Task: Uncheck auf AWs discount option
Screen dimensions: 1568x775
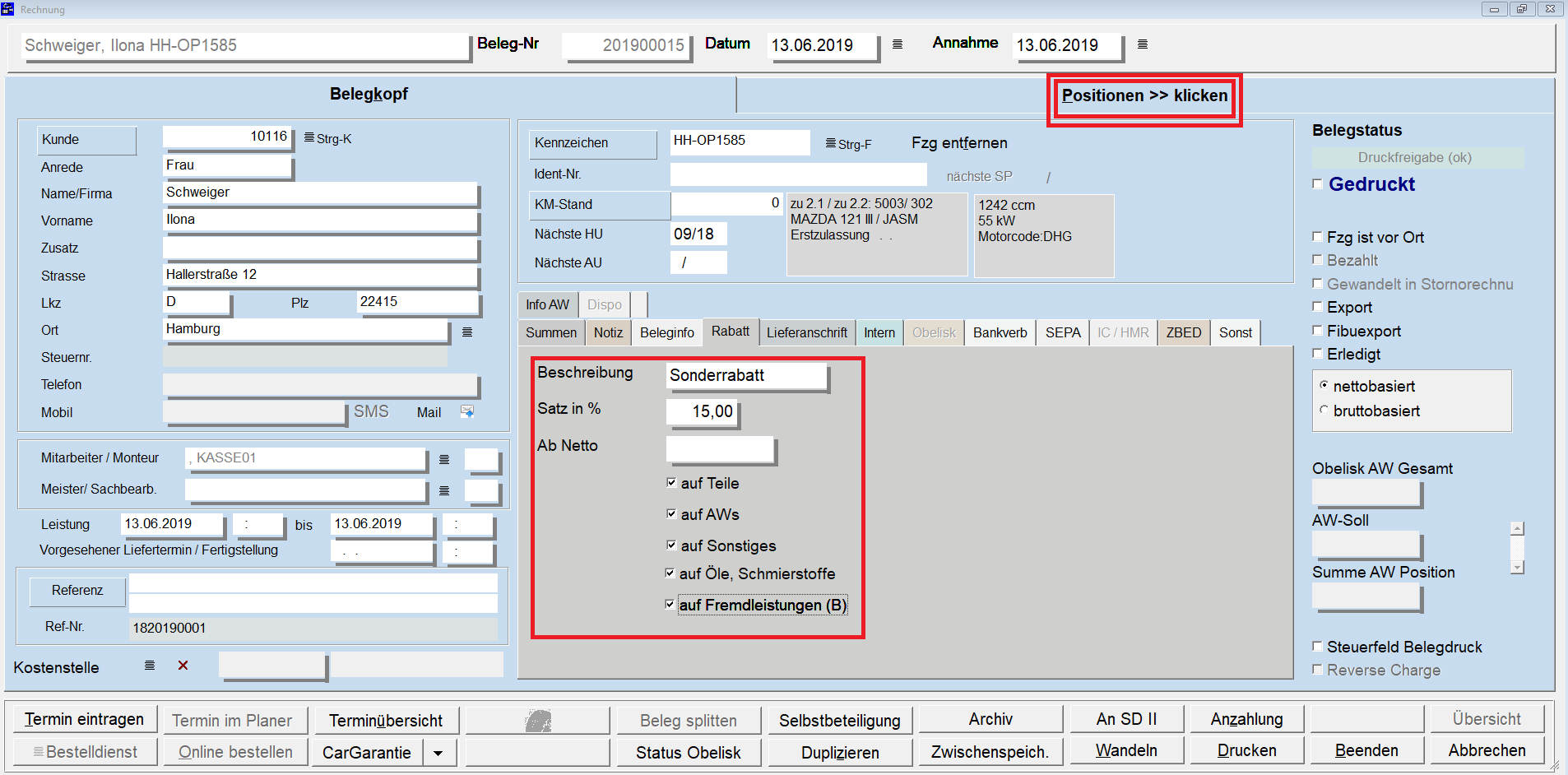Action: coord(671,514)
